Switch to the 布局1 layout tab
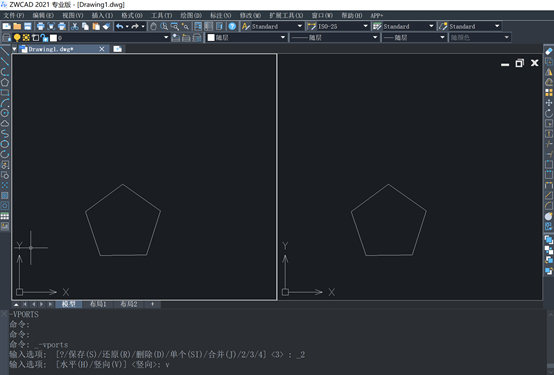 tap(98, 304)
